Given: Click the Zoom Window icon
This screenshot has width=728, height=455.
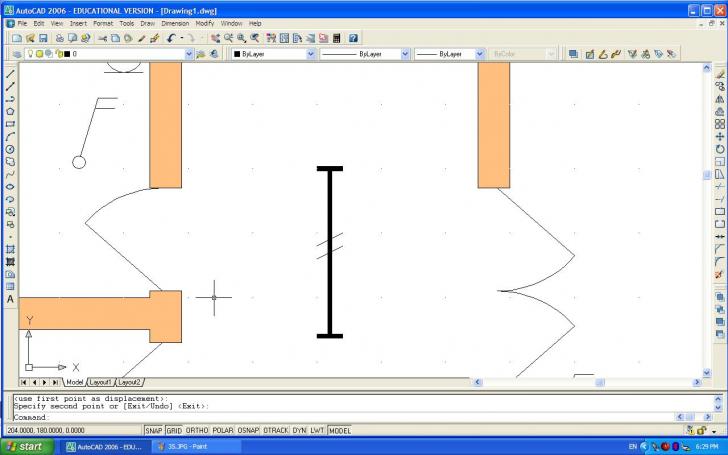Looking at the screenshot, I should pos(241,38).
